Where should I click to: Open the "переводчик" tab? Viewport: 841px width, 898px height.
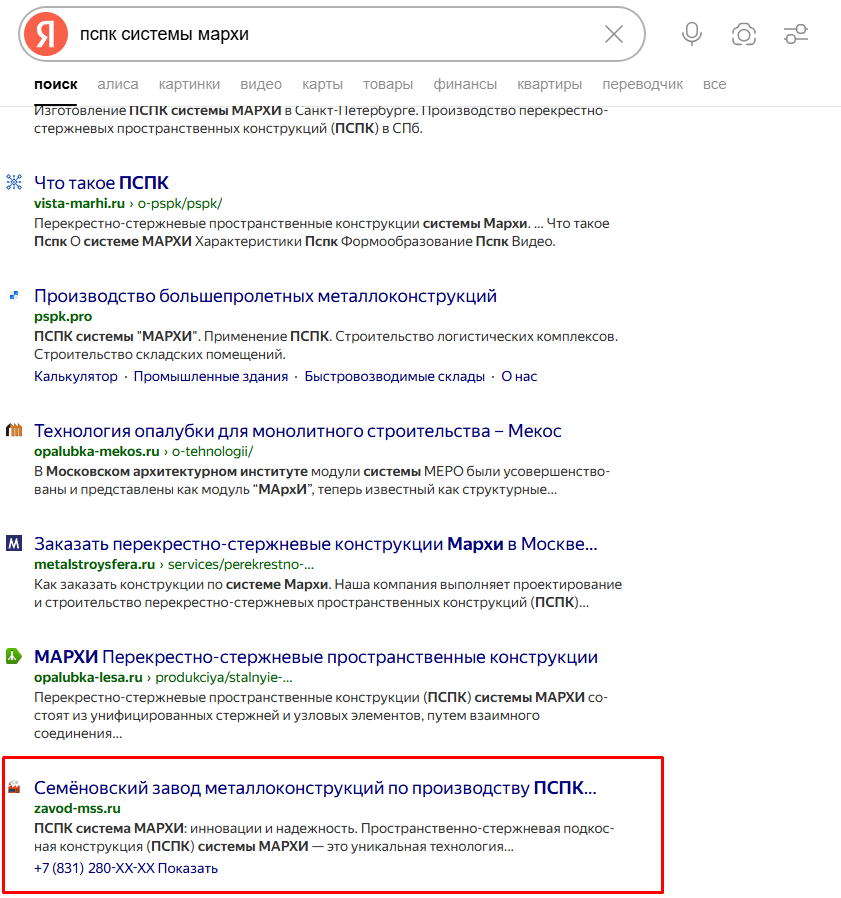[x=642, y=84]
